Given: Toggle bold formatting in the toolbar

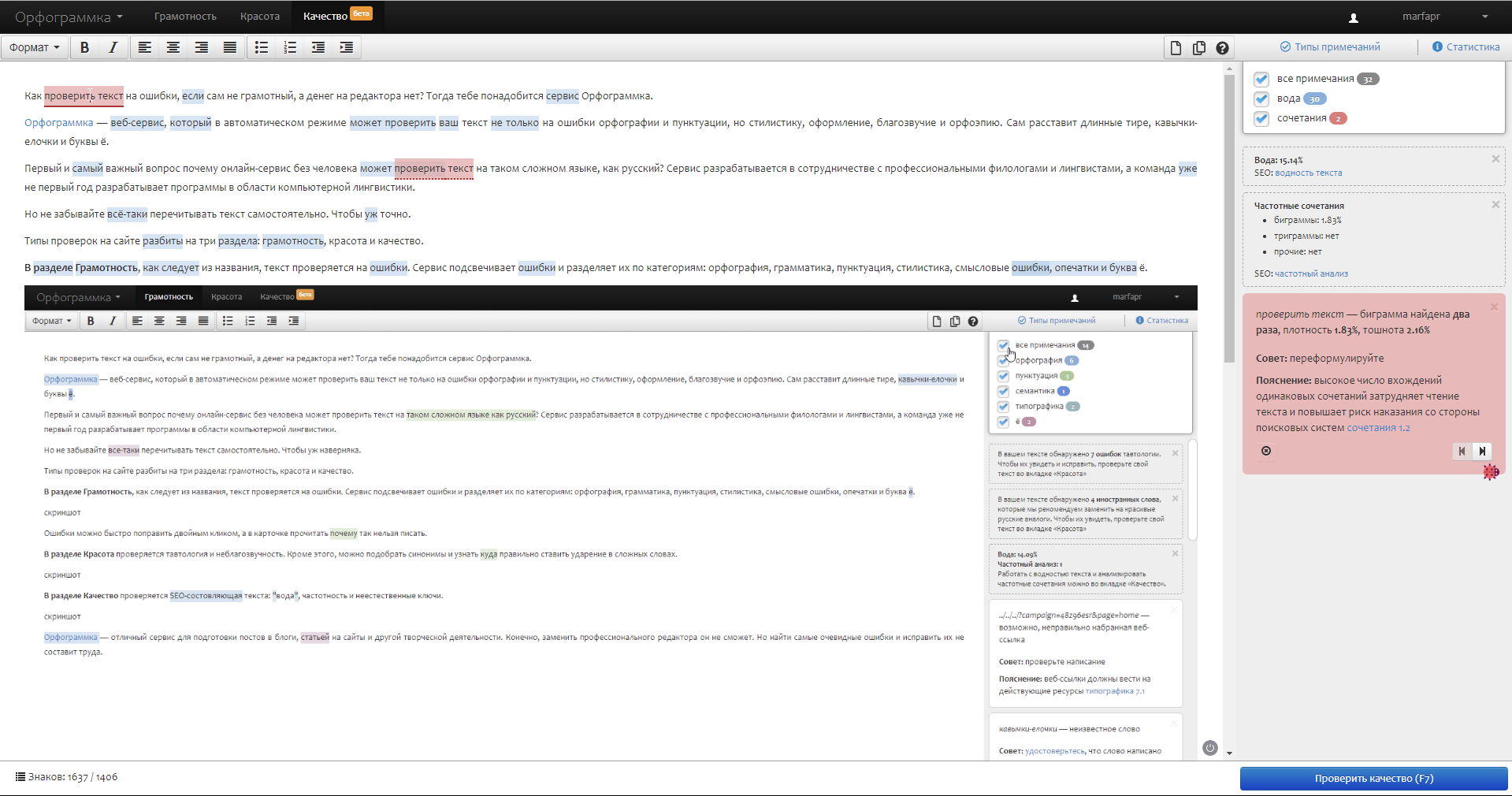Looking at the screenshot, I should point(85,47).
